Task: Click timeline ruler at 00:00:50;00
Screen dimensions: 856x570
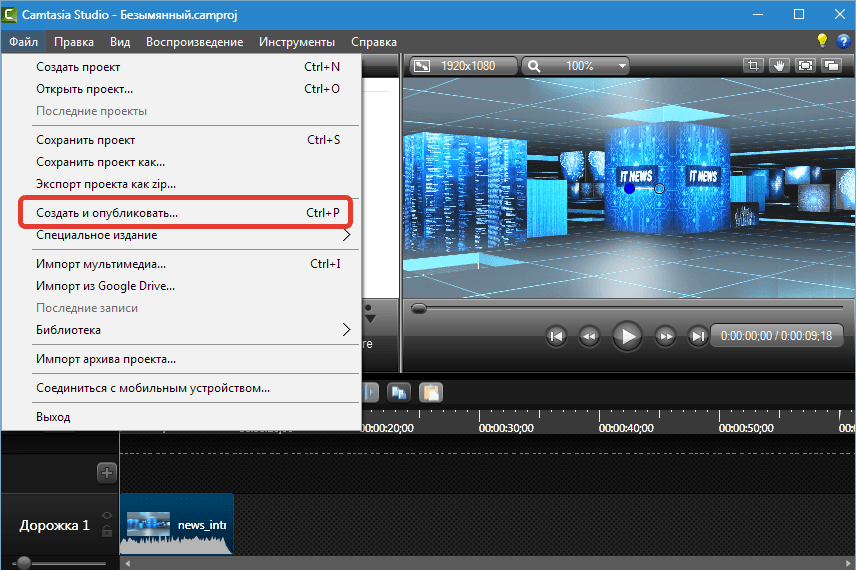Action: tap(746, 428)
